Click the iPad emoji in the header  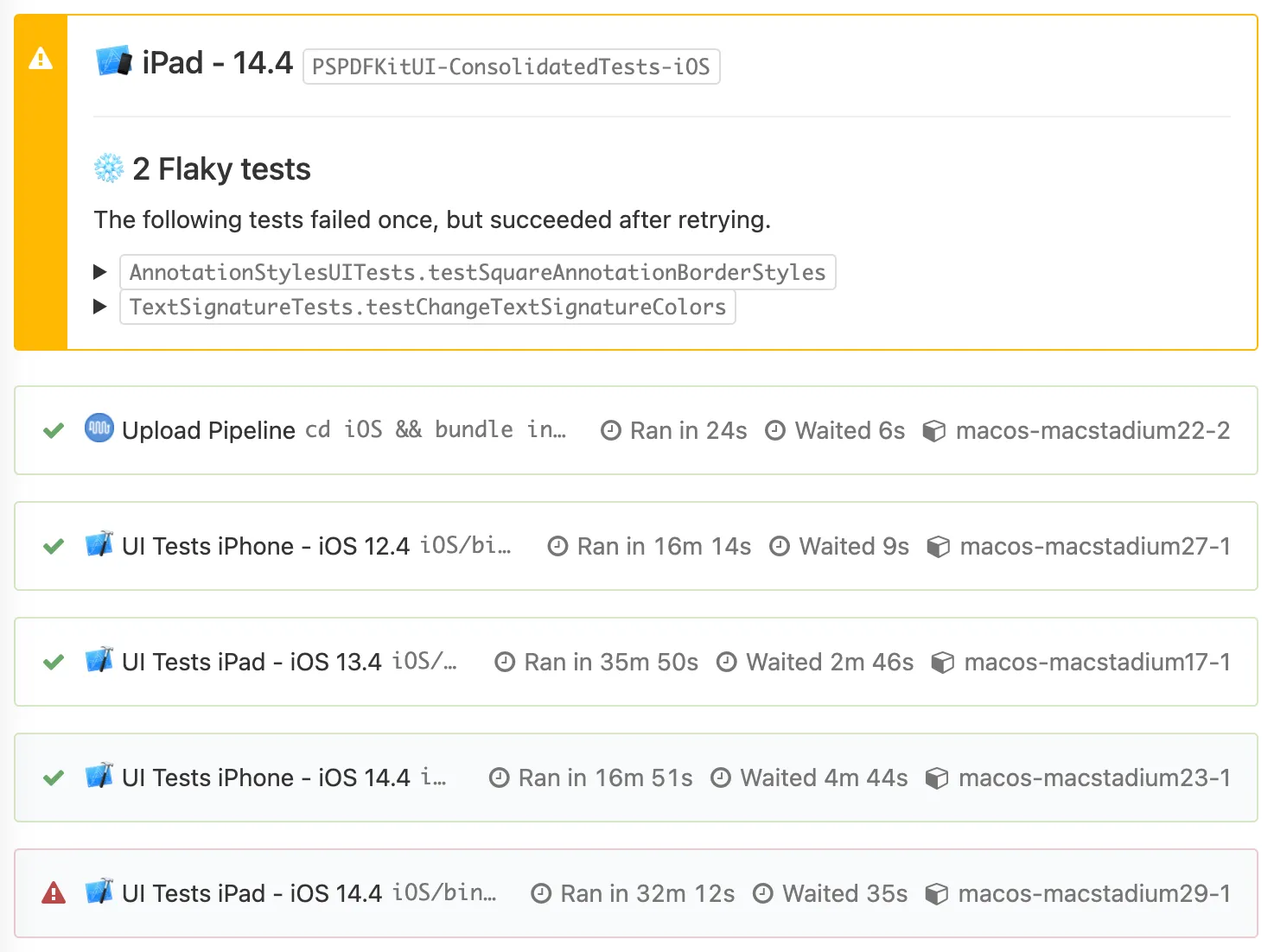tap(113, 61)
